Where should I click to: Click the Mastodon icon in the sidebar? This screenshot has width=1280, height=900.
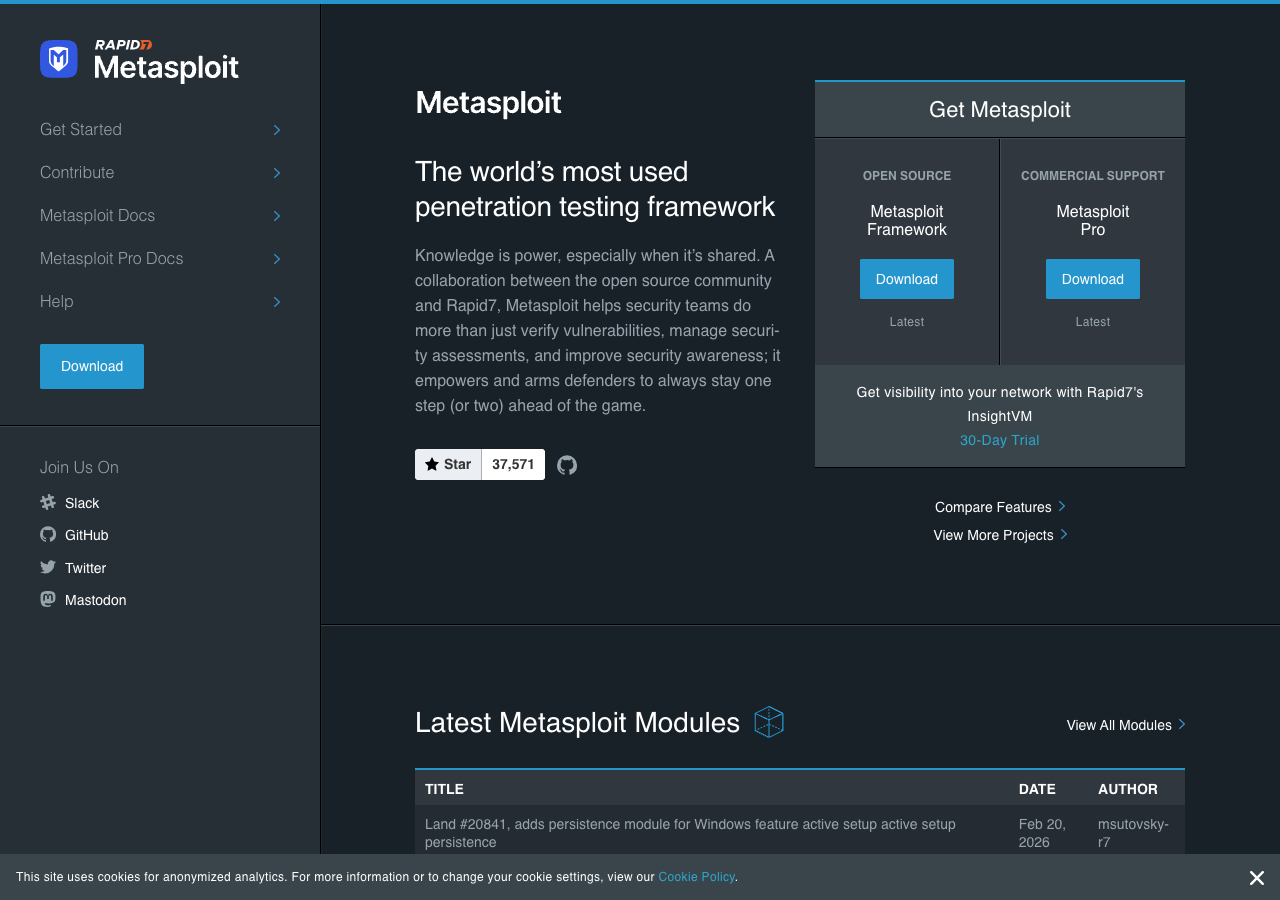pos(47,599)
